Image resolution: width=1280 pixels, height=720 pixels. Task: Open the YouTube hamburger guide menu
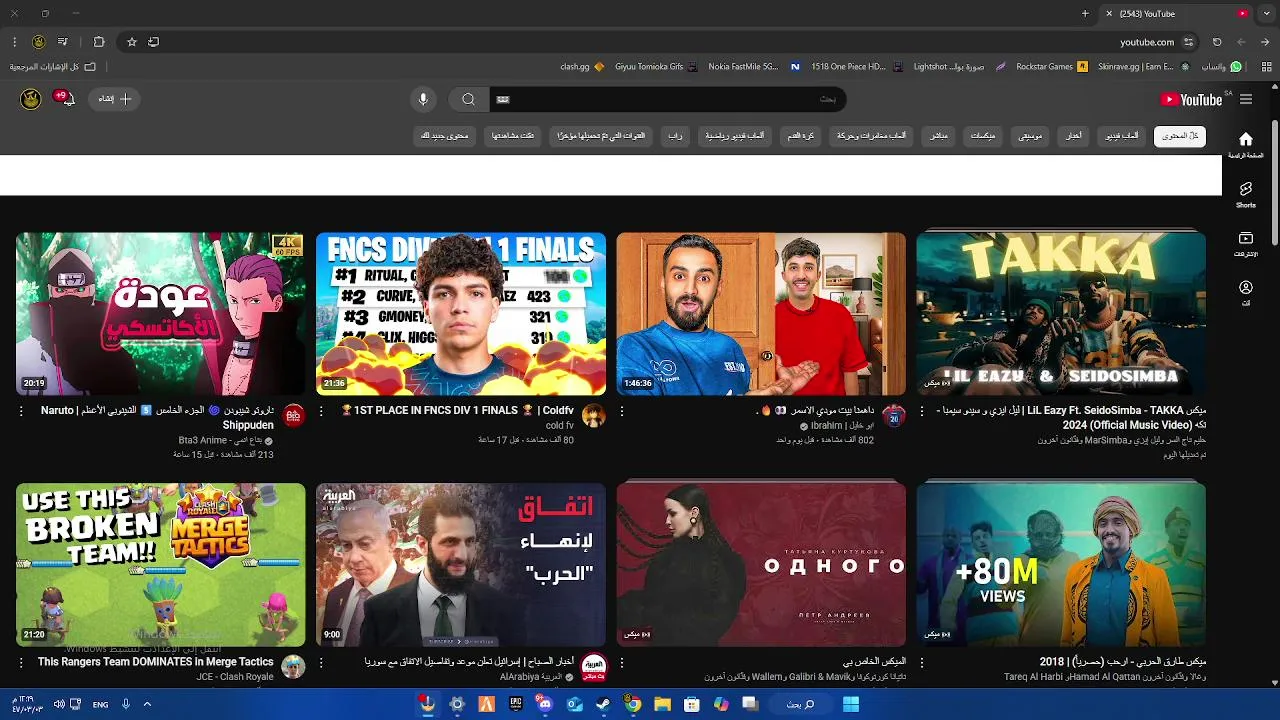tap(1245, 99)
